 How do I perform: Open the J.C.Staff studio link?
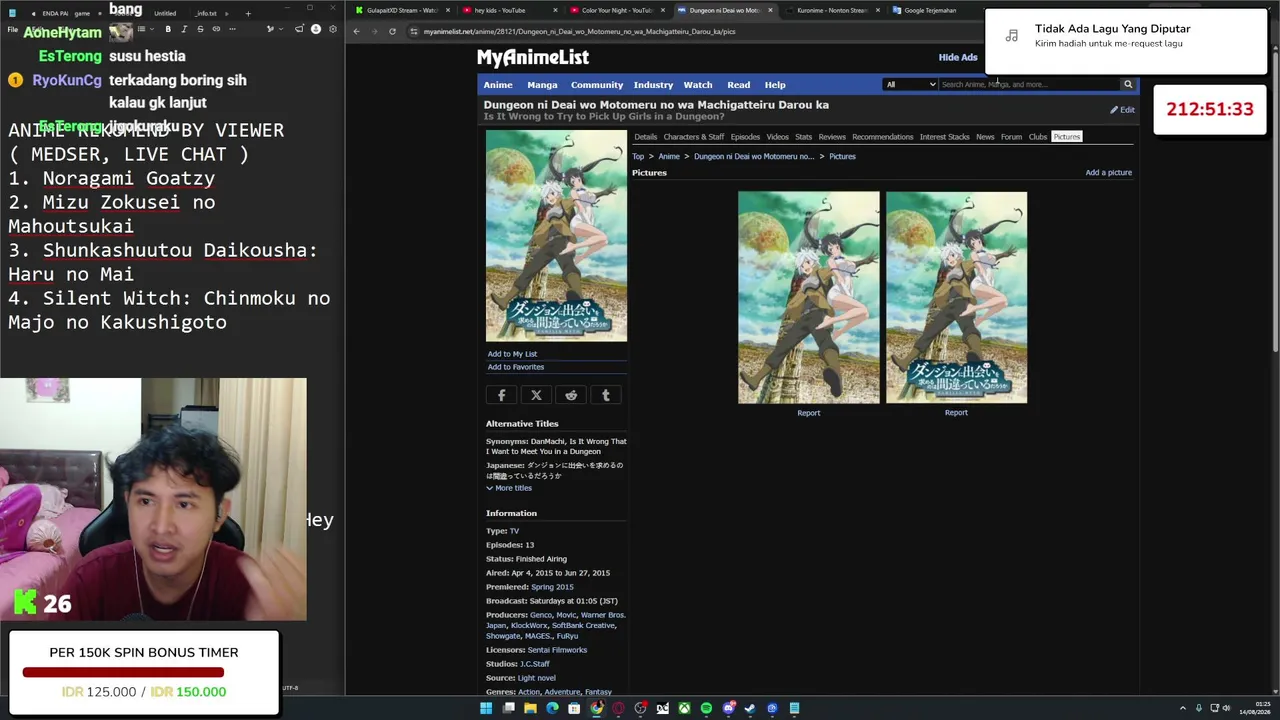coord(535,664)
